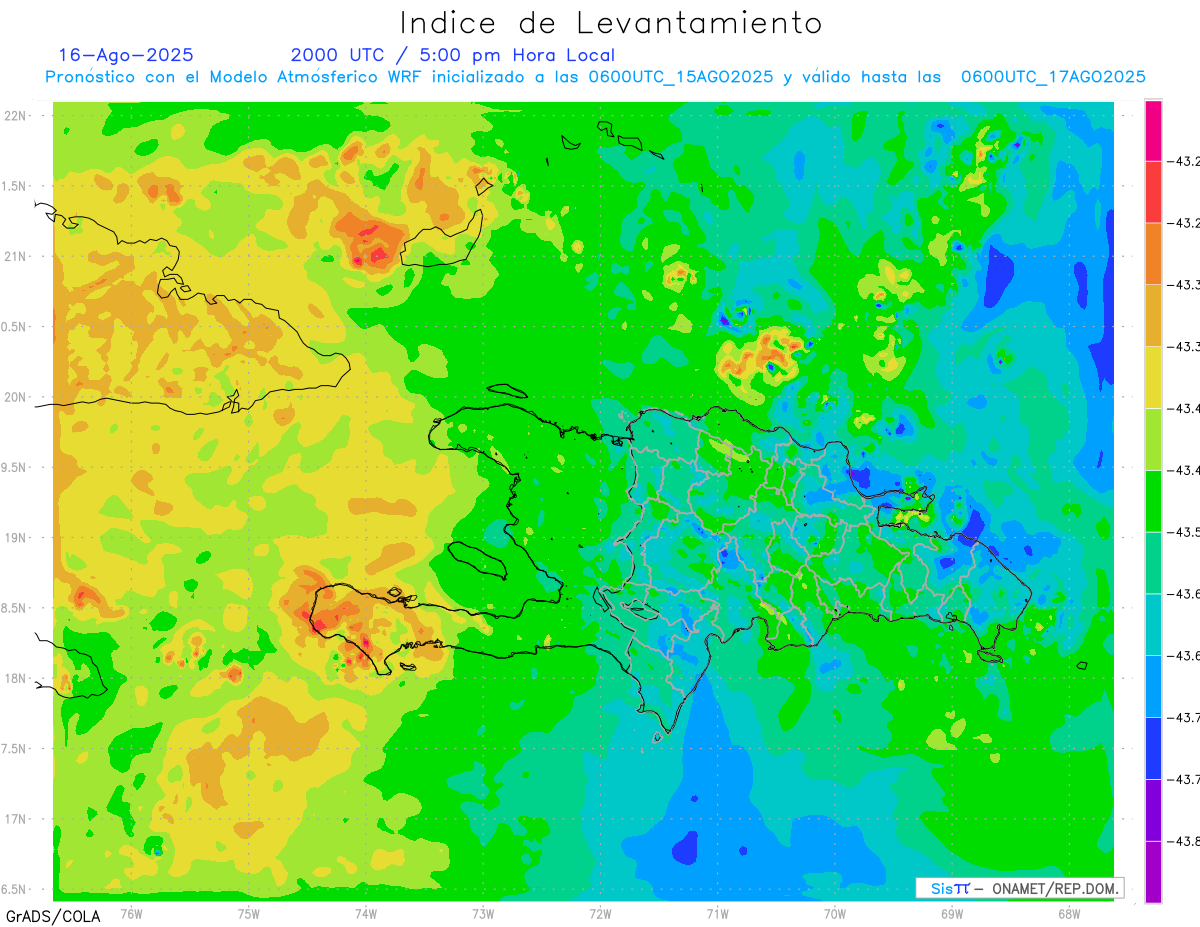Screen dimensions: 1200x927
Task: Pick the cyan swatch in the color bar
Action: pyautogui.click(x=1153, y=625)
